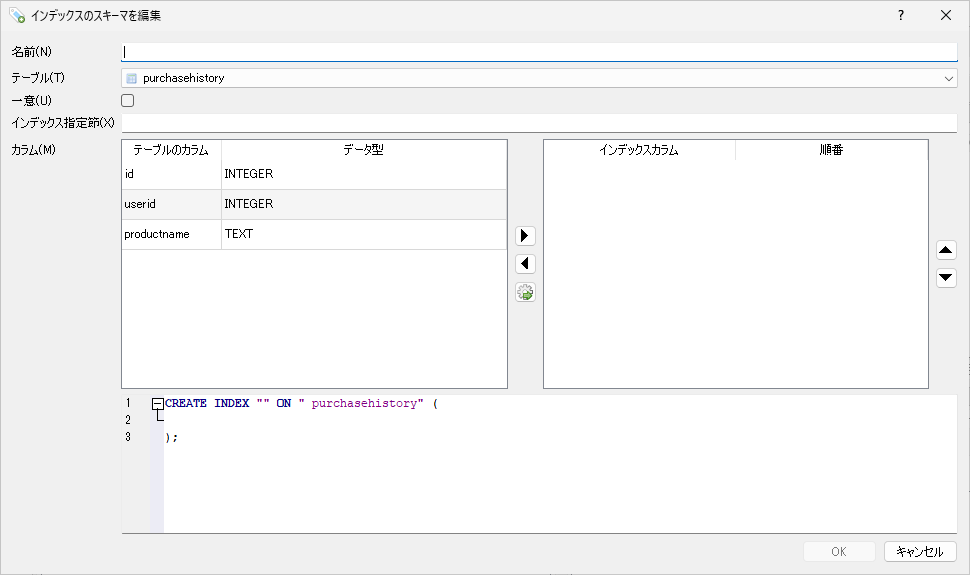Click the OK button
The width and height of the screenshot is (970, 575).
[x=838, y=552]
